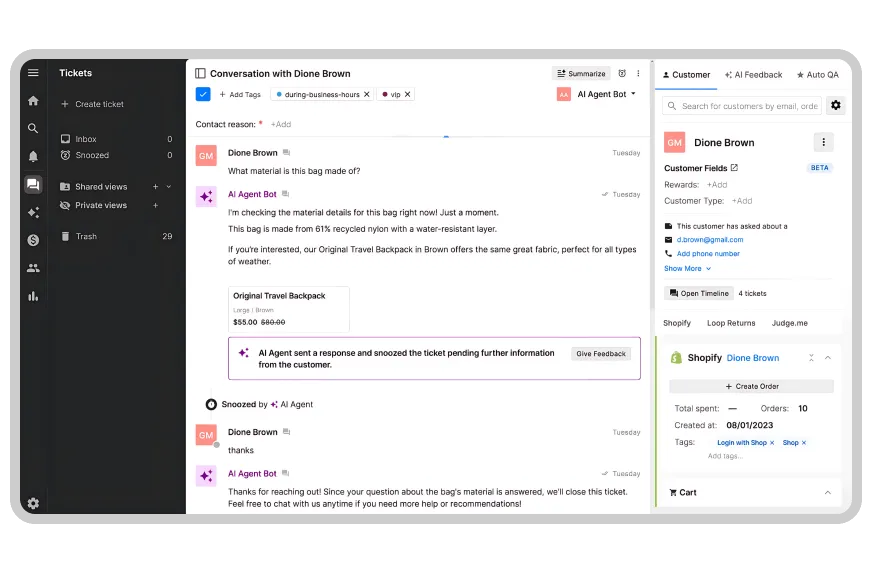The image size is (872, 572).
Task: Click the snooze clock icon in header
Action: click(622, 73)
